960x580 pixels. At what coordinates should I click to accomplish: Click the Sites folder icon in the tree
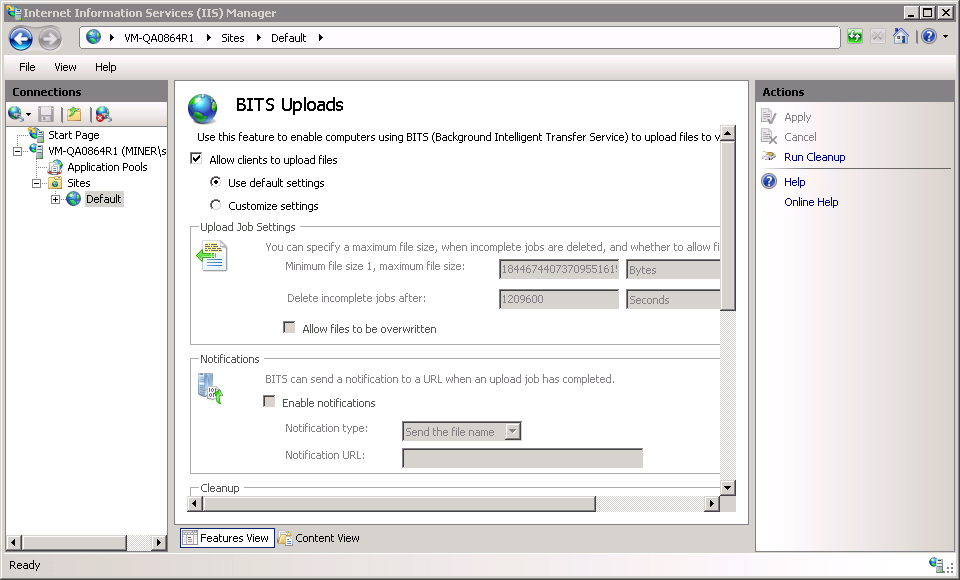[x=56, y=183]
